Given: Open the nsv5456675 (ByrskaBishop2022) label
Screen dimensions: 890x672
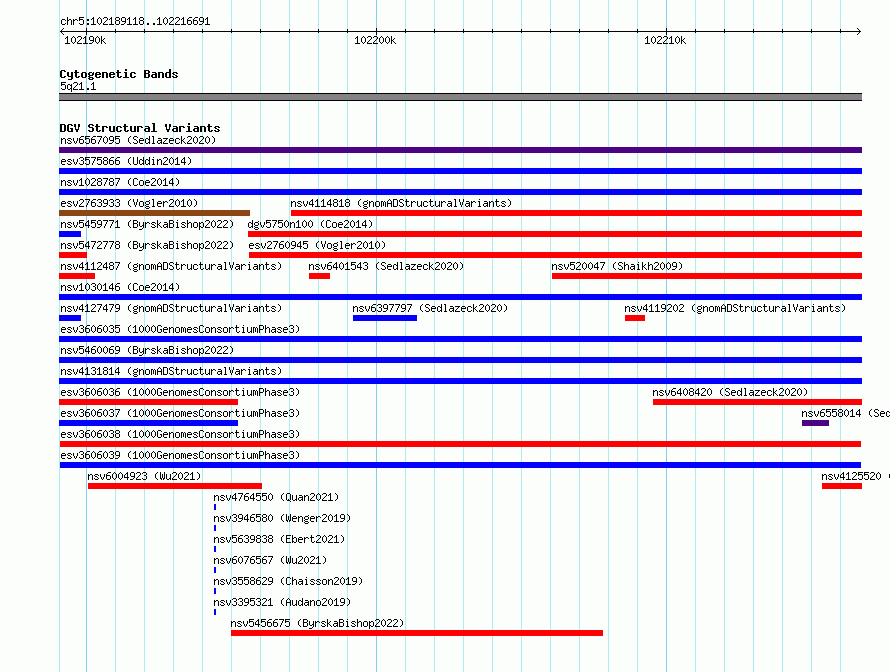Looking at the screenshot, I should point(317,623).
